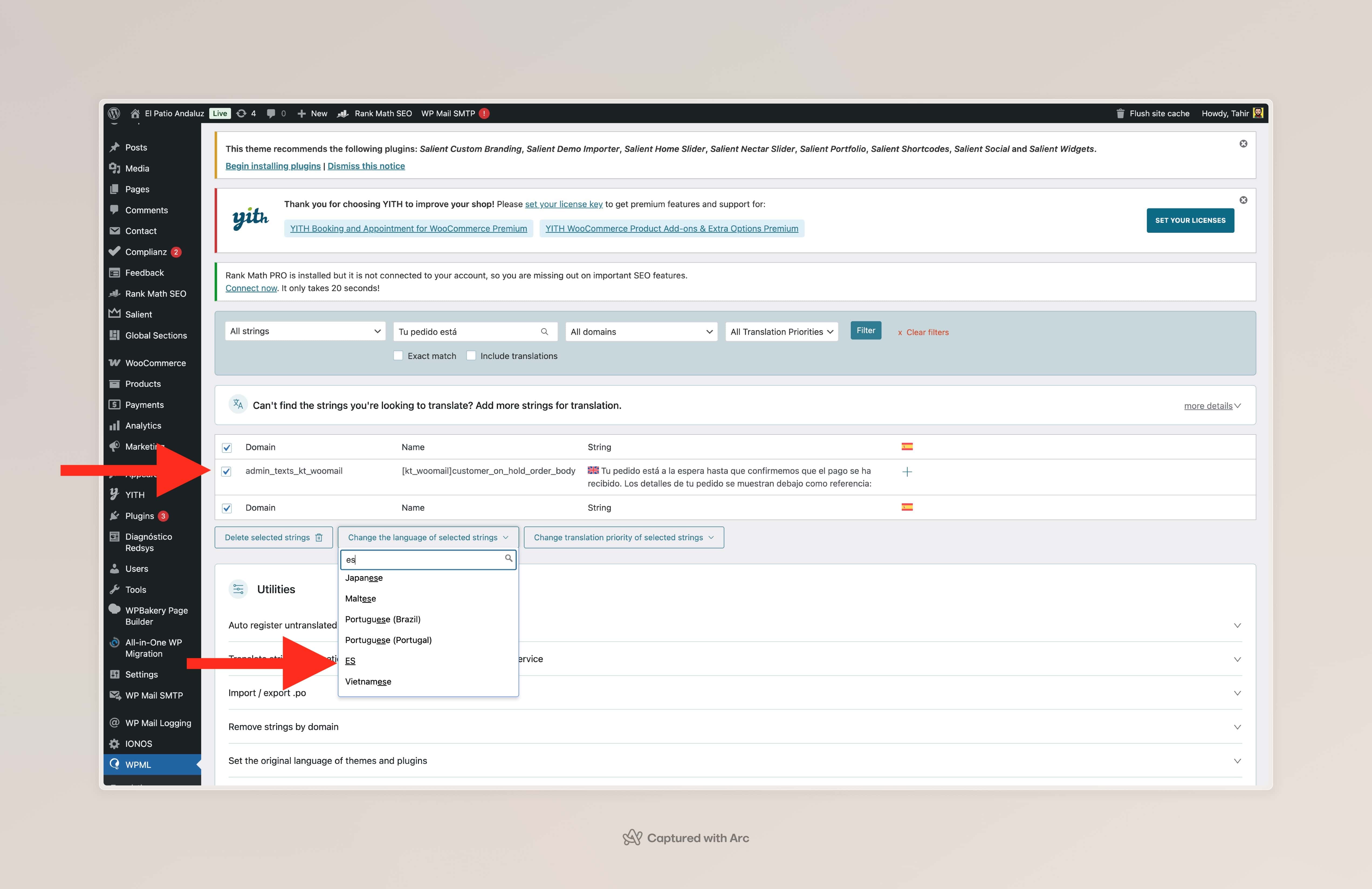Open Change translation priority of selected strings
The height and width of the screenshot is (889, 1372).
click(x=624, y=537)
